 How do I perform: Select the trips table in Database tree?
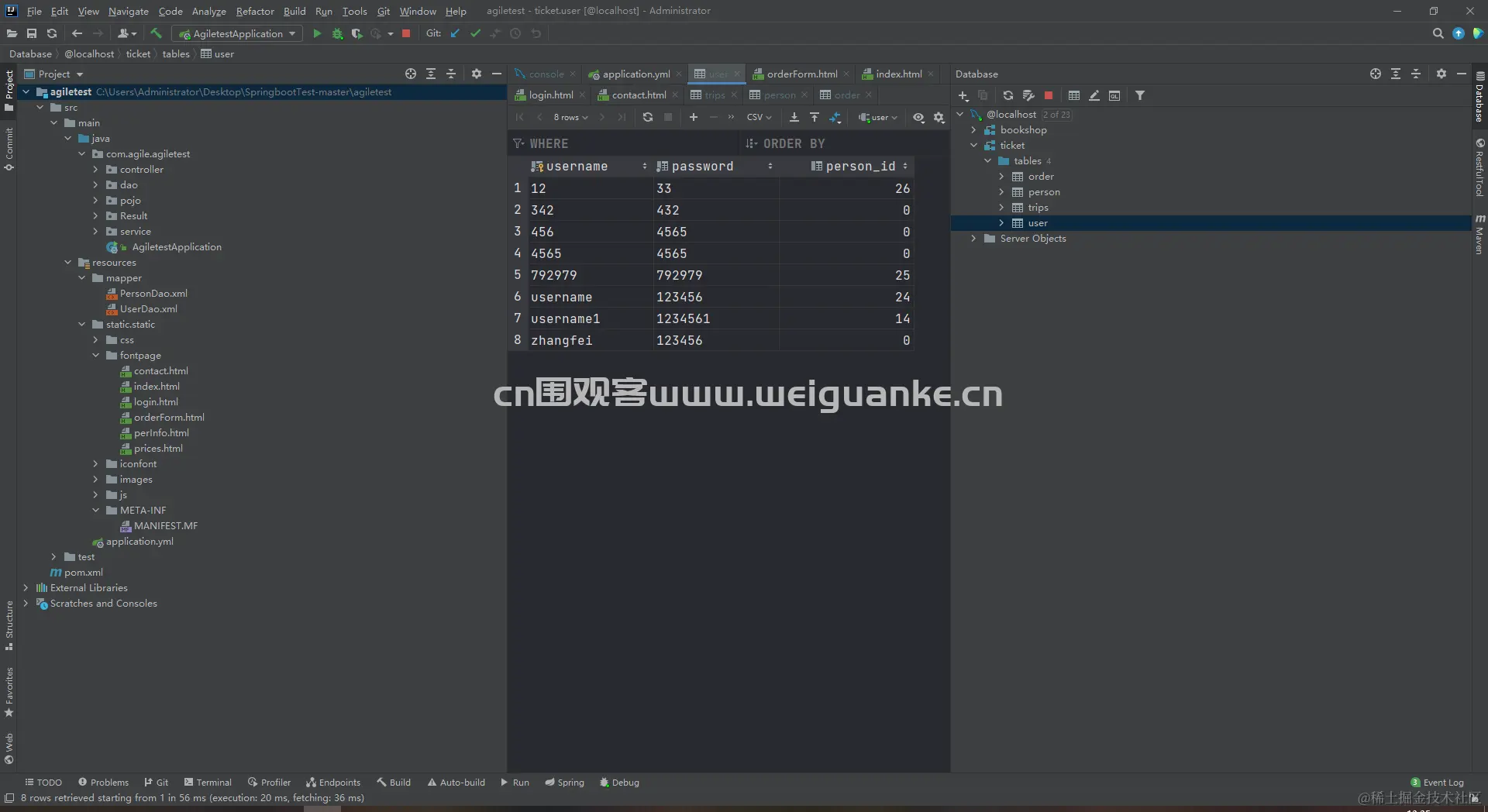(x=1038, y=208)
